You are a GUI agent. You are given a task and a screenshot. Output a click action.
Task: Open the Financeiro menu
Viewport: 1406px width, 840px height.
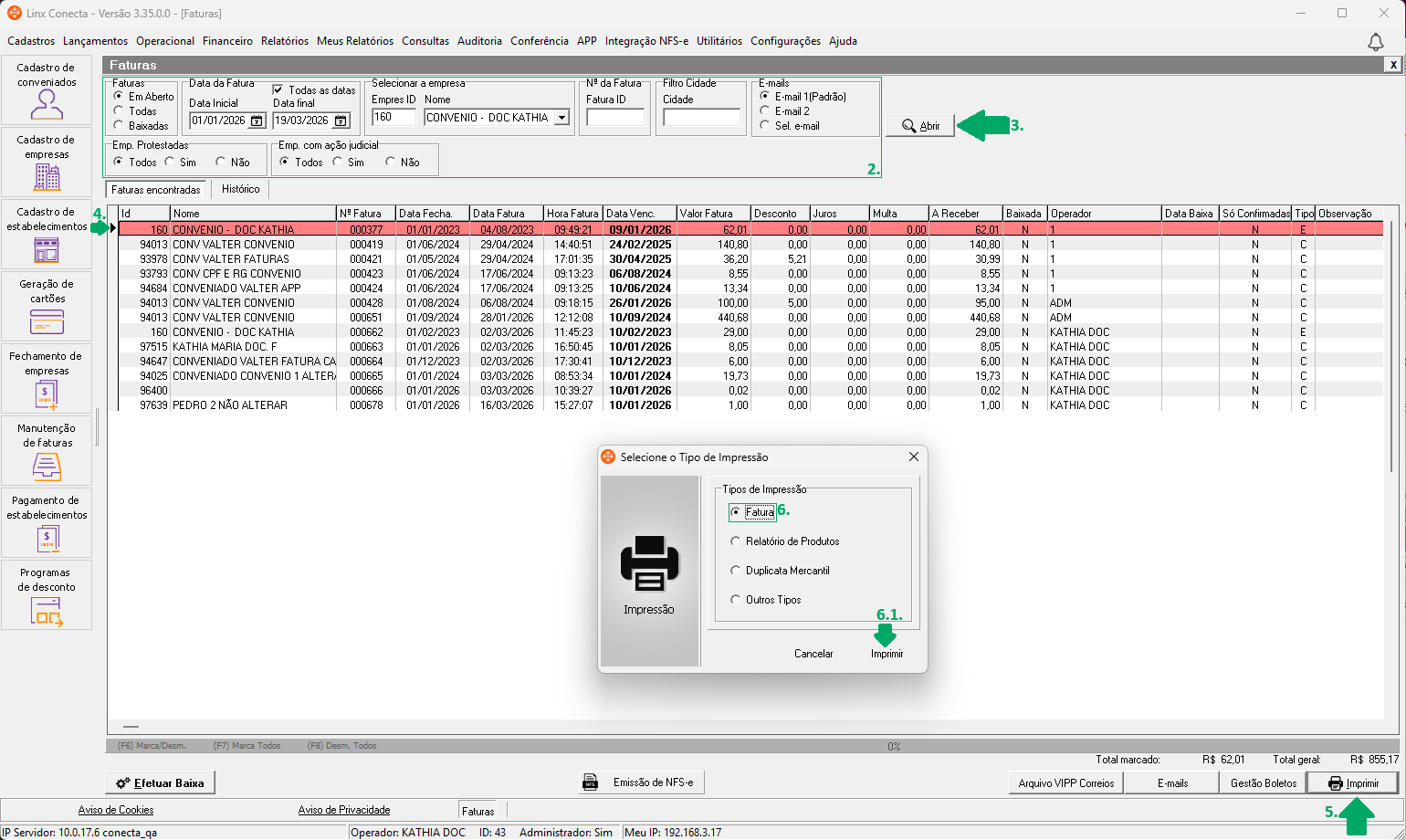(227, 41)
